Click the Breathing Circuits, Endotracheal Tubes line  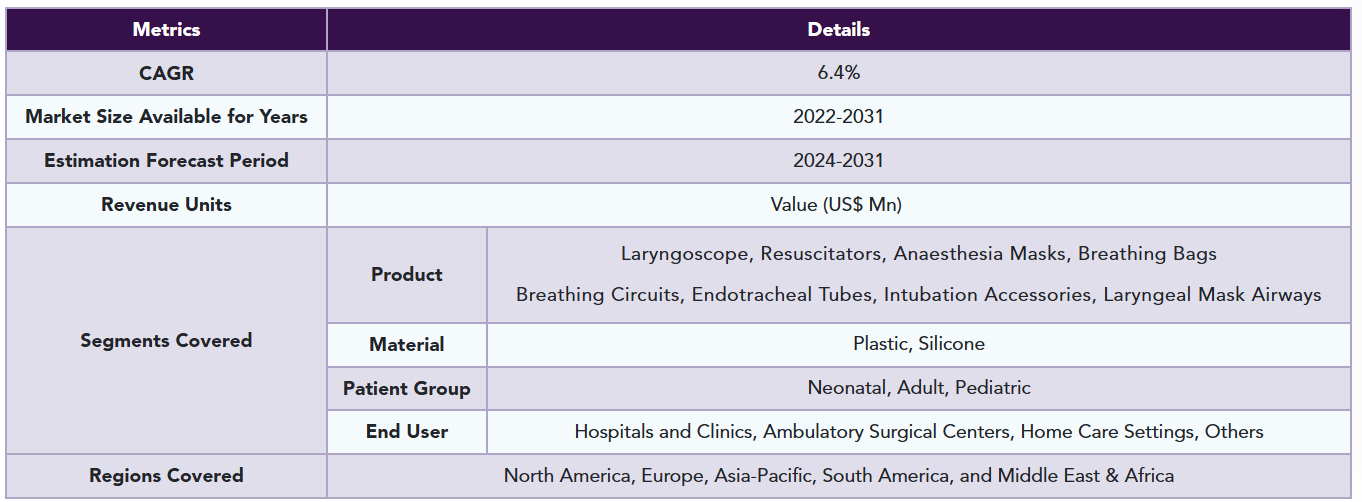click(x=918, y=295)
